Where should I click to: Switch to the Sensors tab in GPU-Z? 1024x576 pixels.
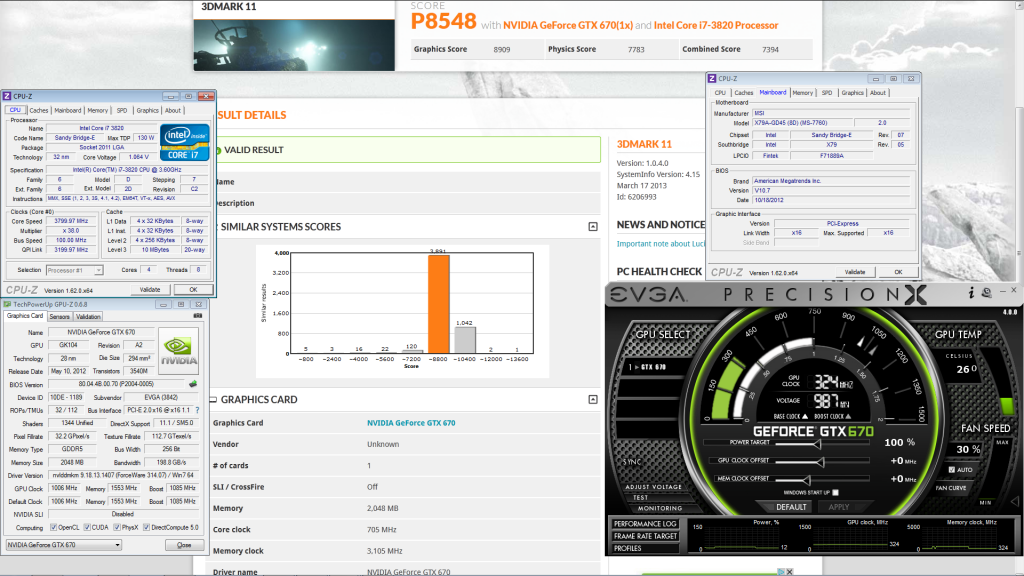click(x=59, y=316)
